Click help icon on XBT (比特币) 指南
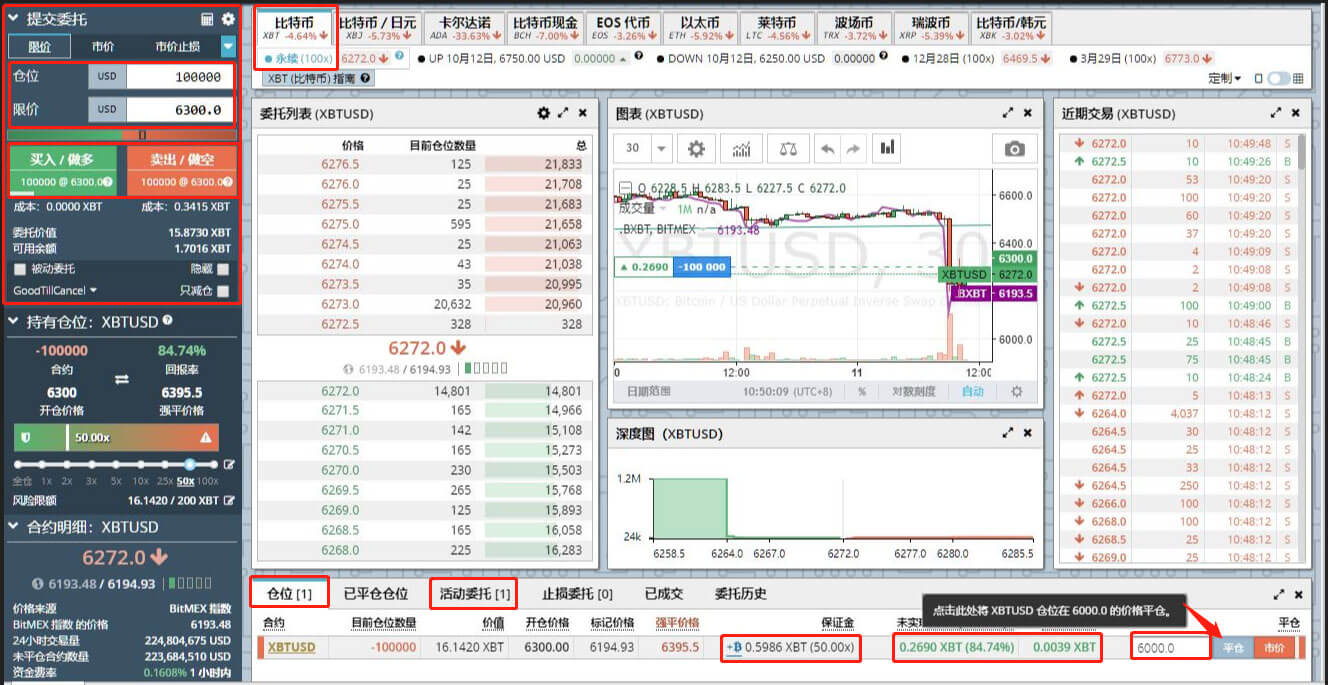Image resolution: width=1328 pixels, height=685 pixels. tap(366, 78)
